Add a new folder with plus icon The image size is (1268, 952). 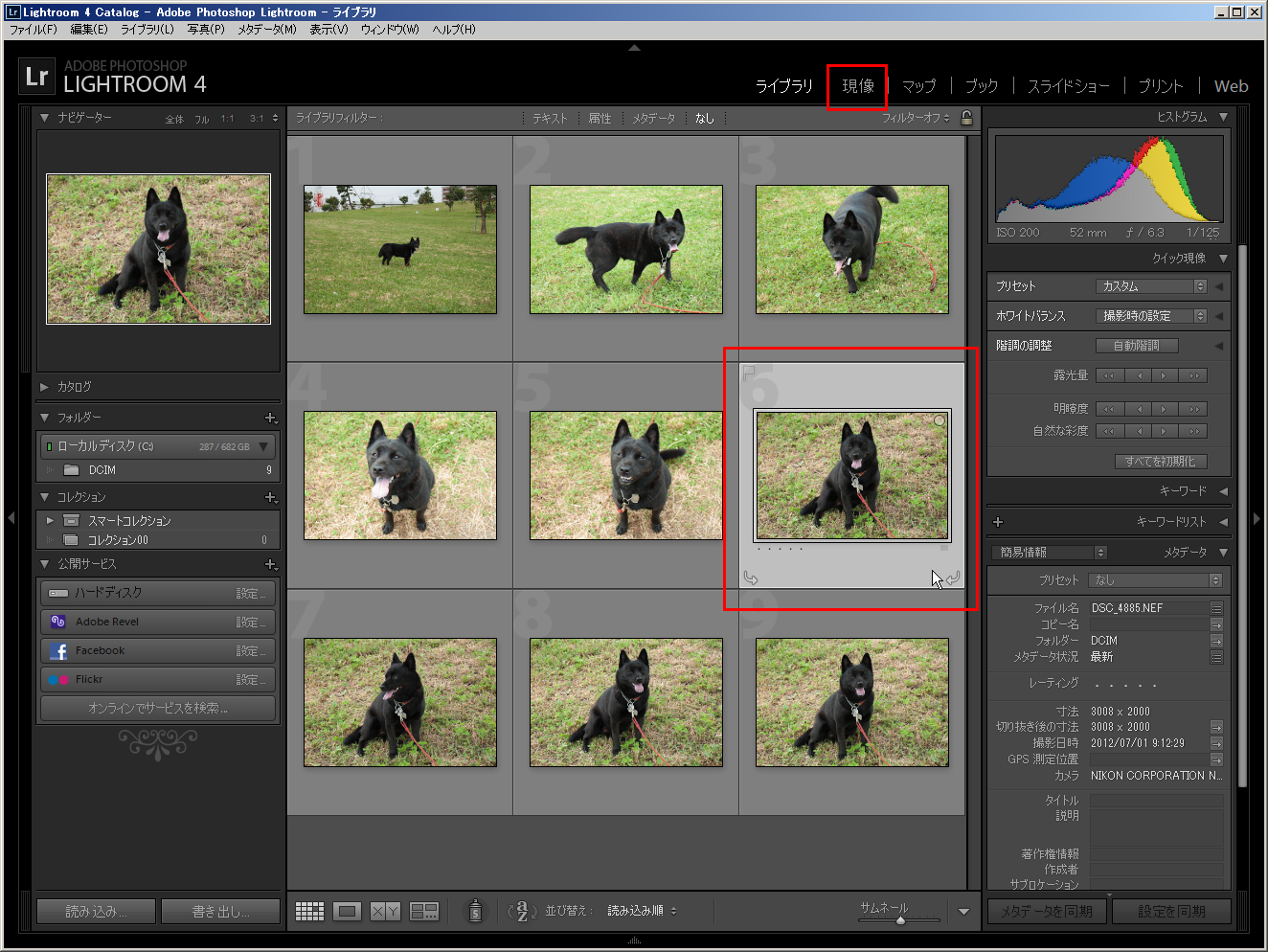coord(270,418)
